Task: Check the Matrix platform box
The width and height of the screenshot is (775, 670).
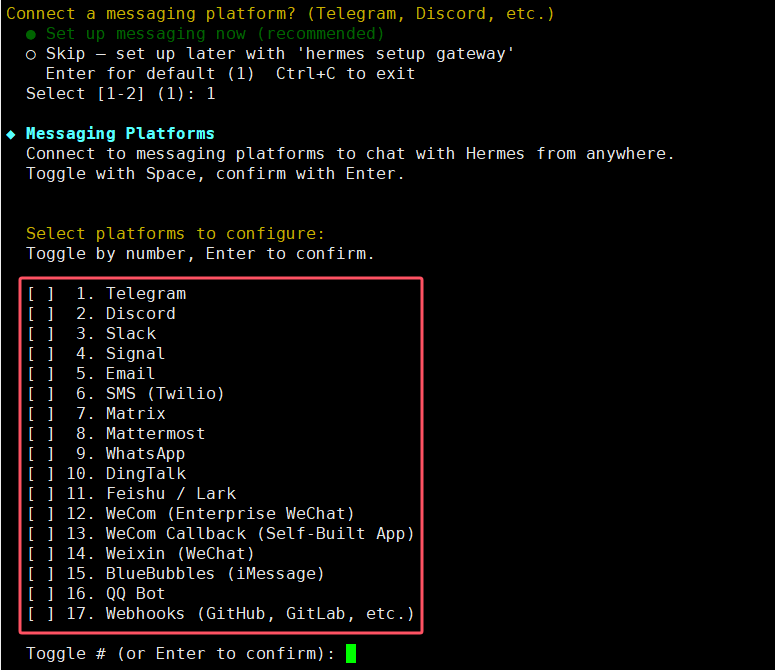Action: point(41,414)
